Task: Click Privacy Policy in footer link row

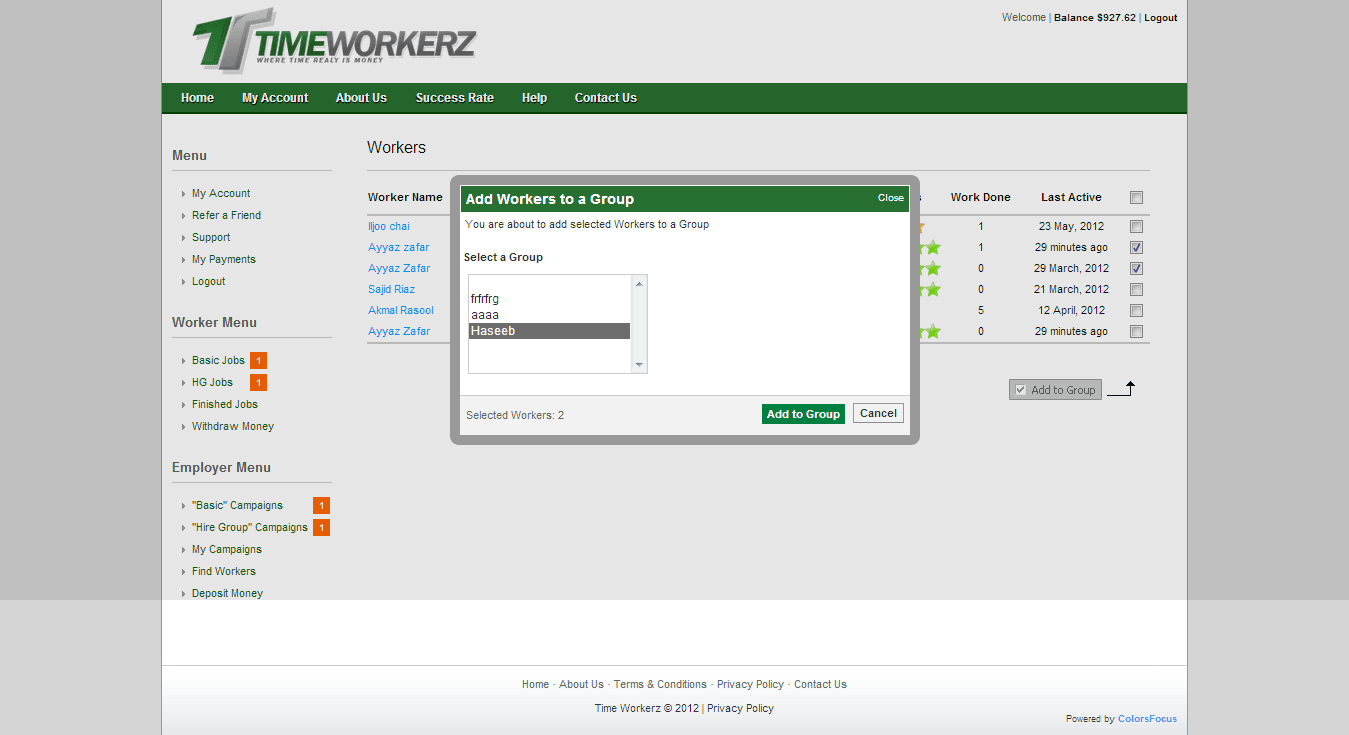Action: pos(750,685)
